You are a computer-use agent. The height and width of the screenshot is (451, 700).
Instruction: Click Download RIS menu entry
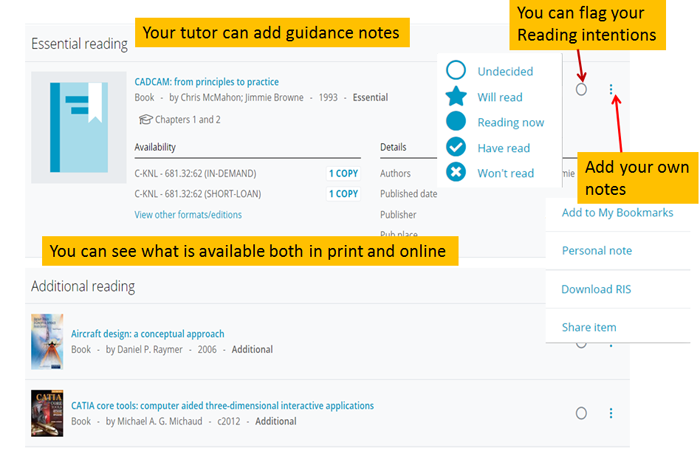pos(596,289)
